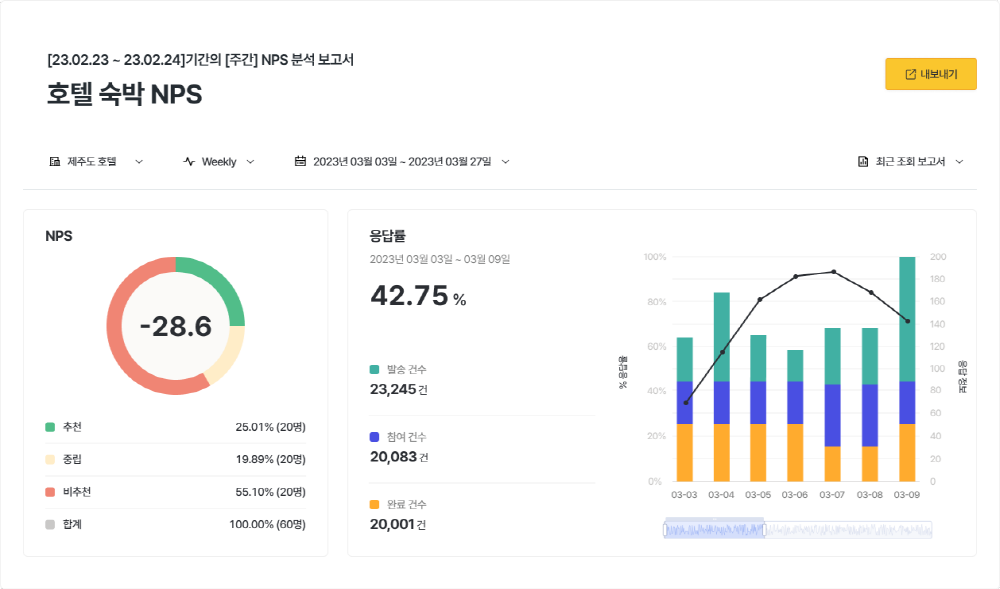Click the line point above 03-07 bar
Viewport: 1000px width, 589px height.
833,272
